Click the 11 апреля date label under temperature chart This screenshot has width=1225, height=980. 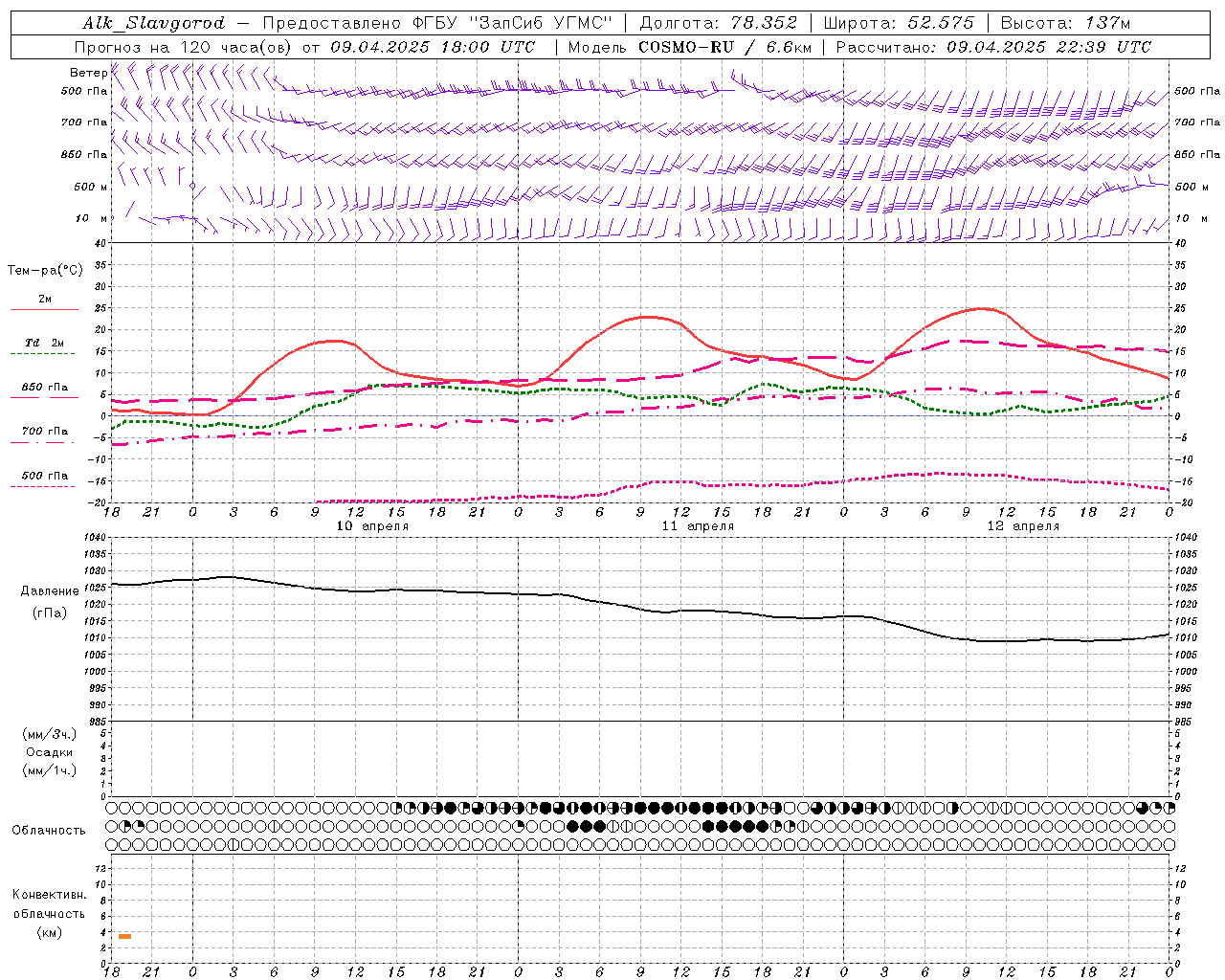point(698,526)
